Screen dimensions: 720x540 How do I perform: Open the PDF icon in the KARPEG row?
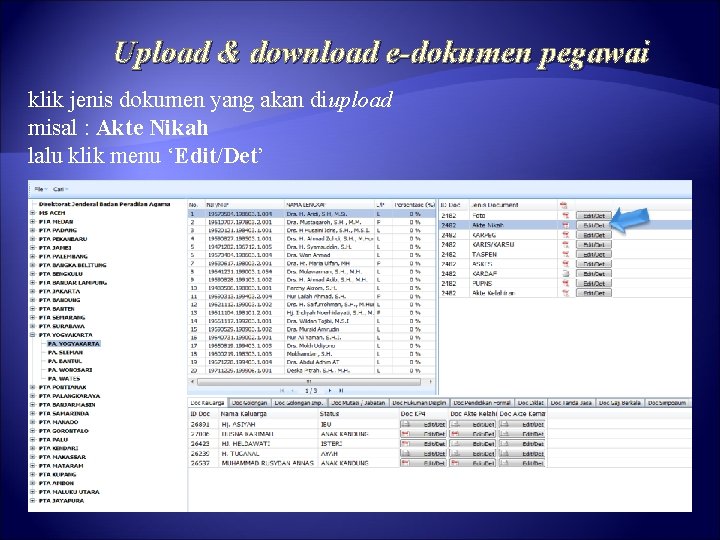click(565, 235)
